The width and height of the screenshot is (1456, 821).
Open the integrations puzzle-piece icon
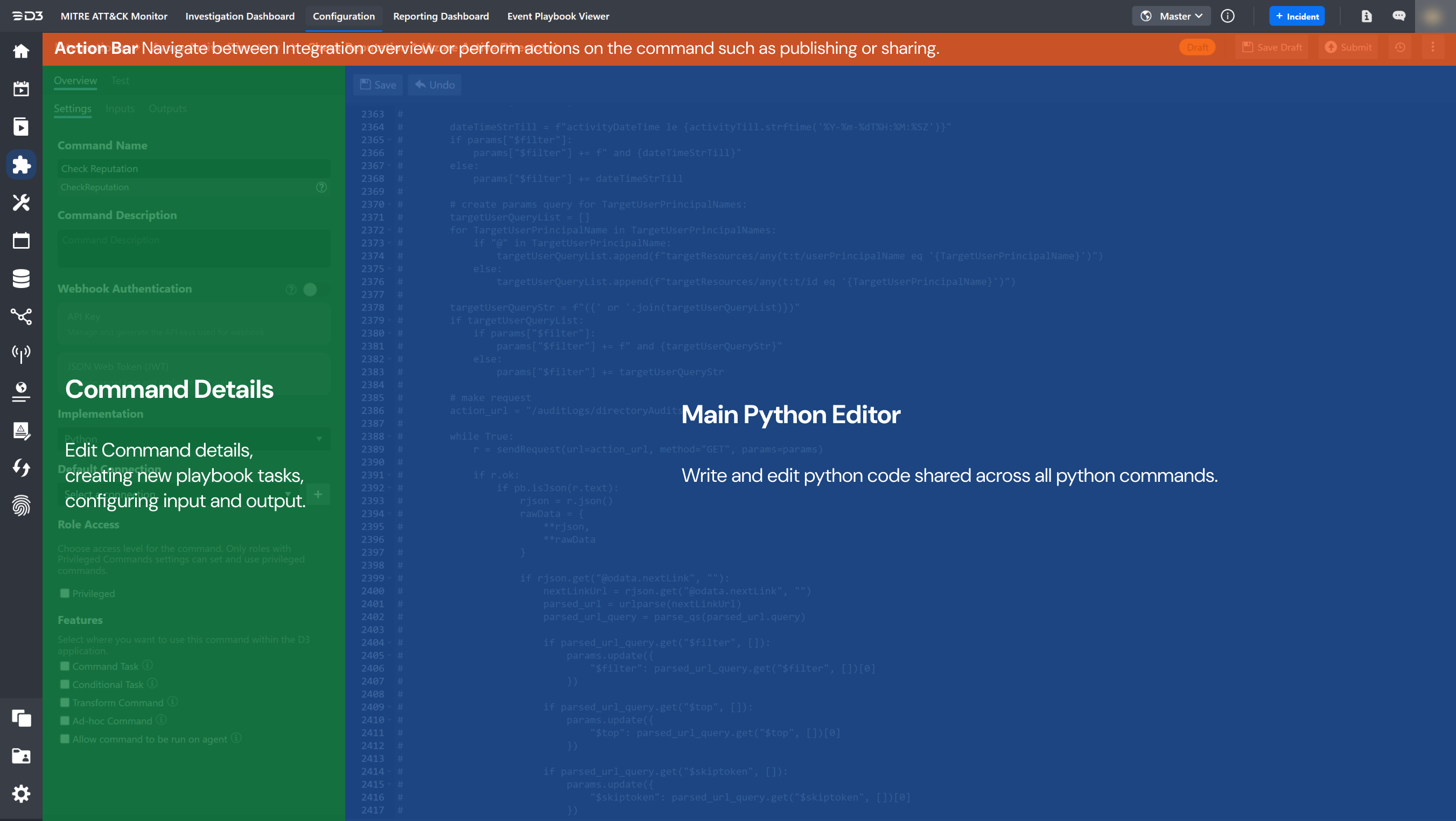coord(21,164)
